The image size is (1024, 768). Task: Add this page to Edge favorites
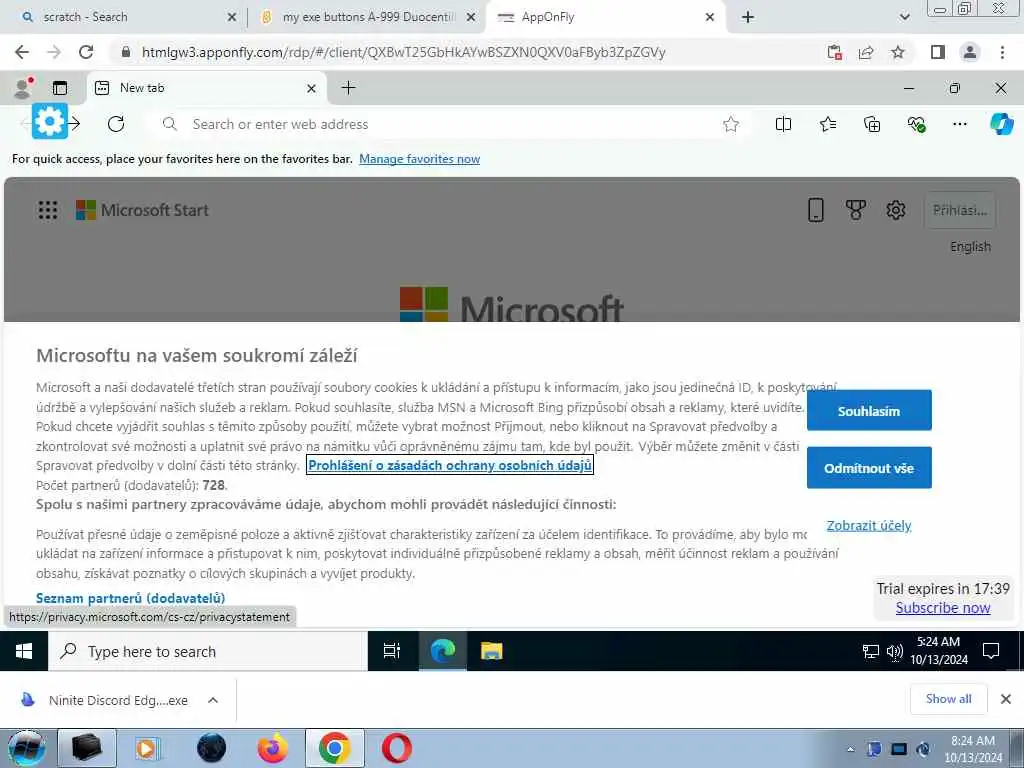[731, 124]
